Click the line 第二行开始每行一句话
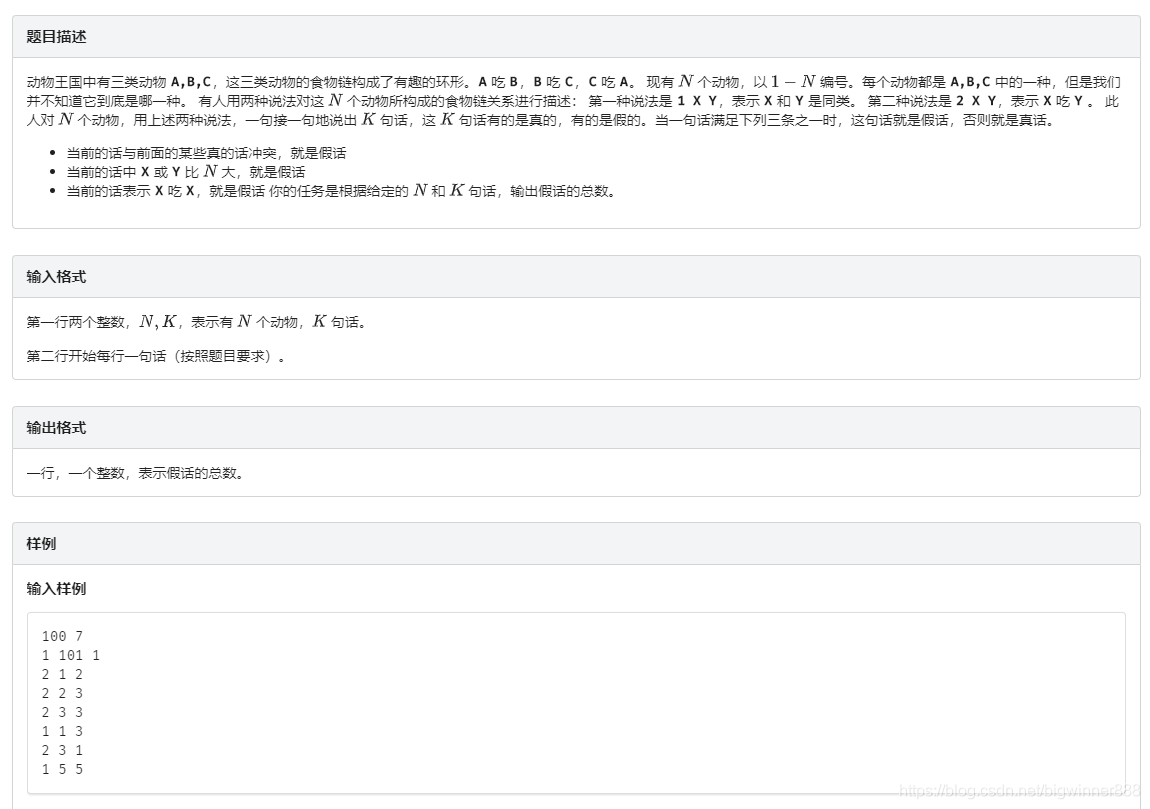The image size is (1150, 809). pos(156,356)
